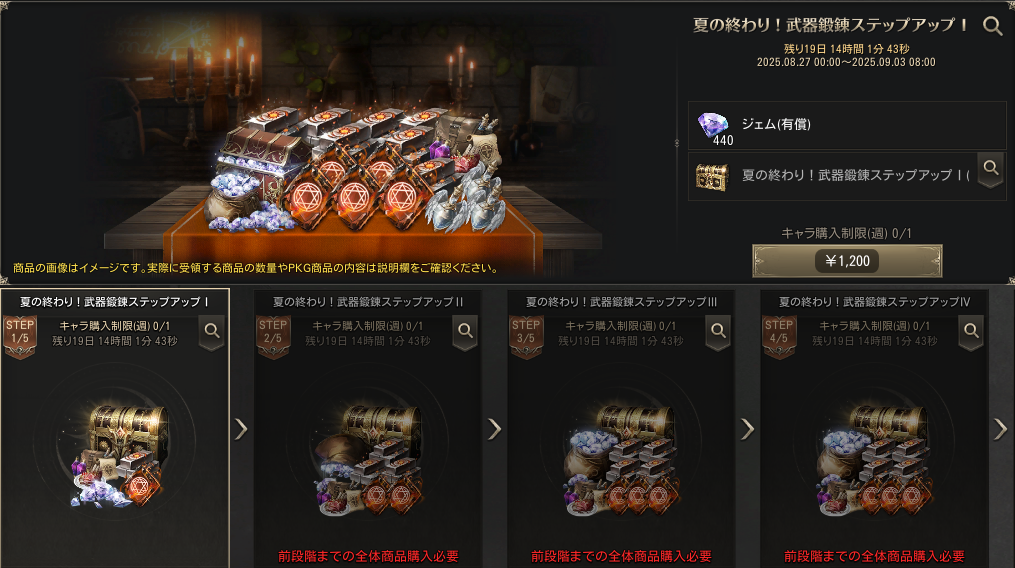Image resolution: width=1015 pixels, height=568 pixels.
Task: Click the magnifier on the STEP 3/5 card
Action: click(x=718, y=333)
